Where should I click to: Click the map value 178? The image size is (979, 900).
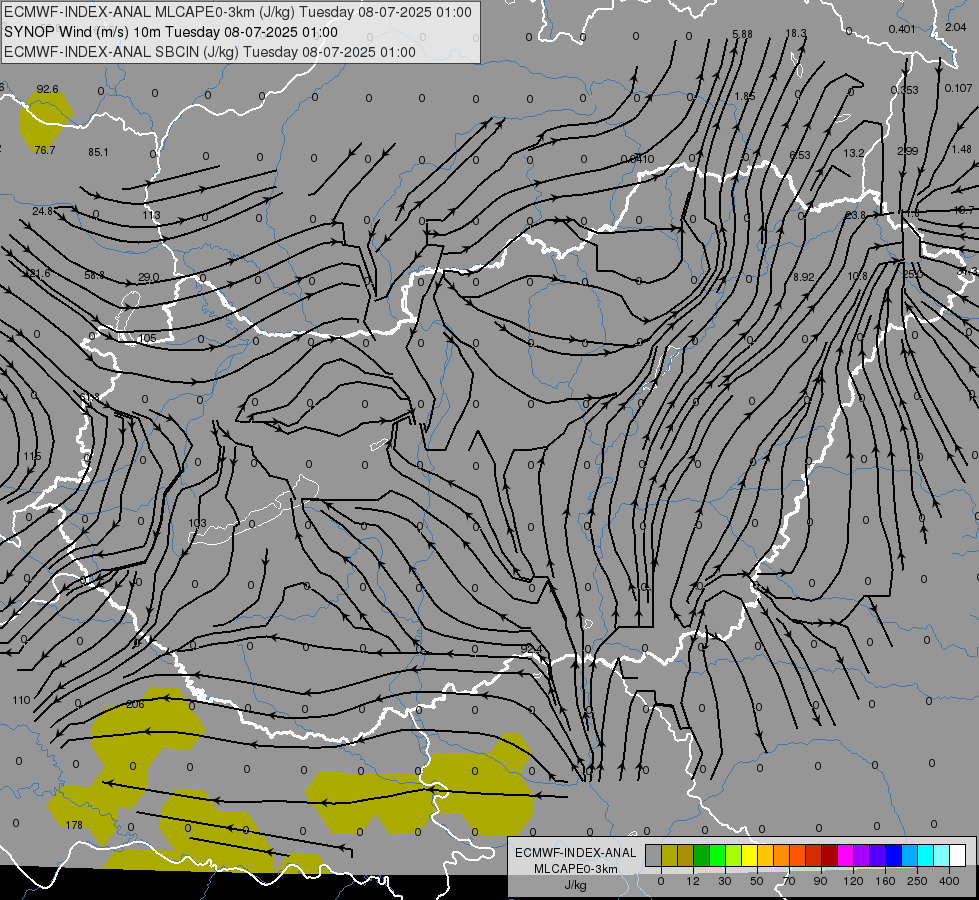point(74,825)
